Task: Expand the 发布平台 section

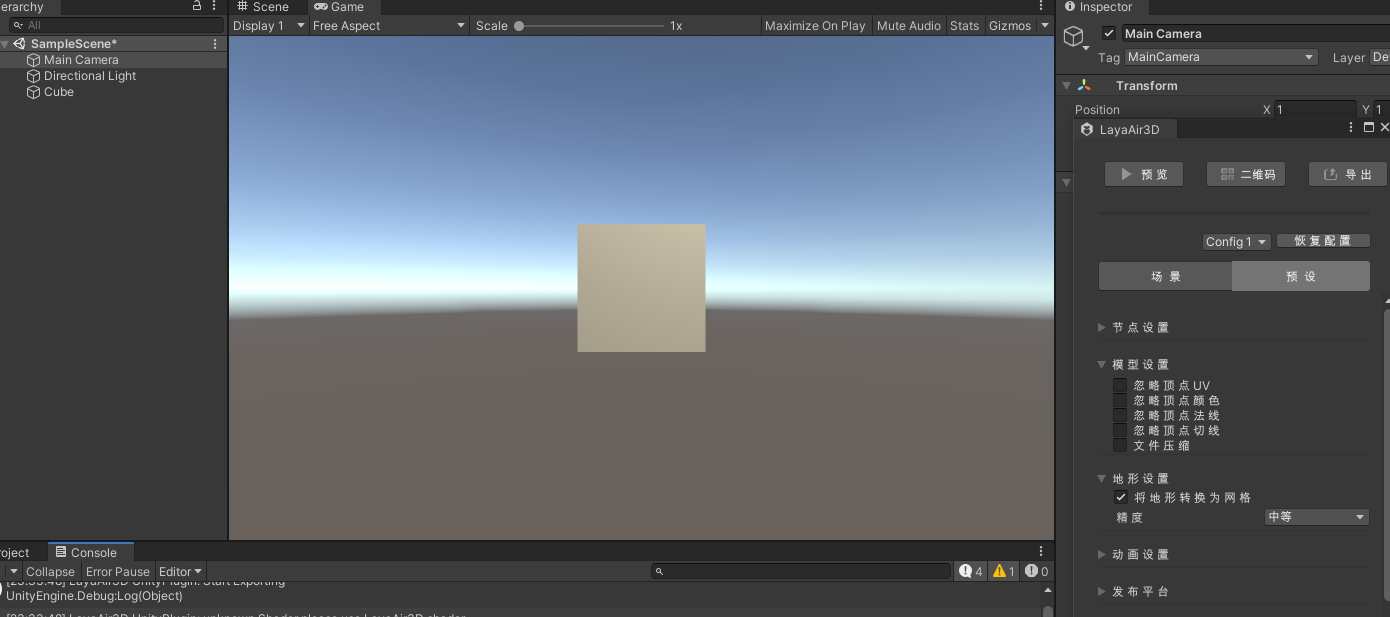Action: point(1102,591)
